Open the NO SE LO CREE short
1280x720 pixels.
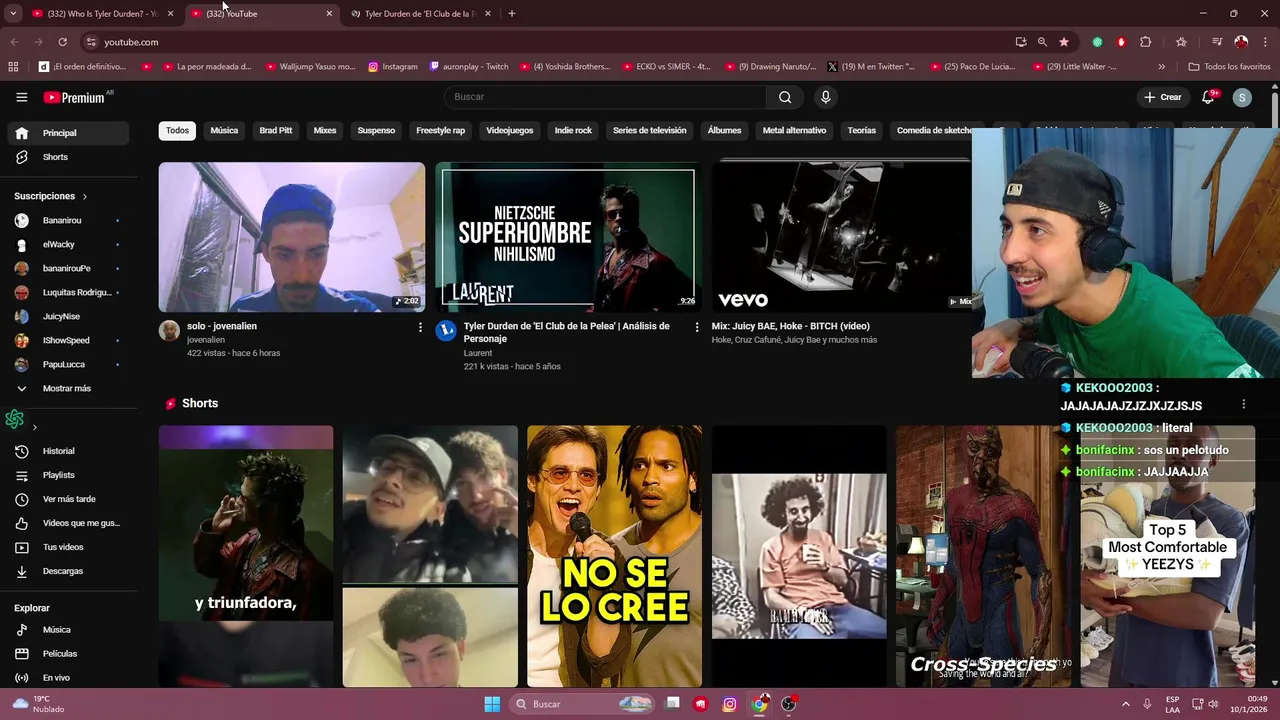pyautogui.click(x=614, y=556)
